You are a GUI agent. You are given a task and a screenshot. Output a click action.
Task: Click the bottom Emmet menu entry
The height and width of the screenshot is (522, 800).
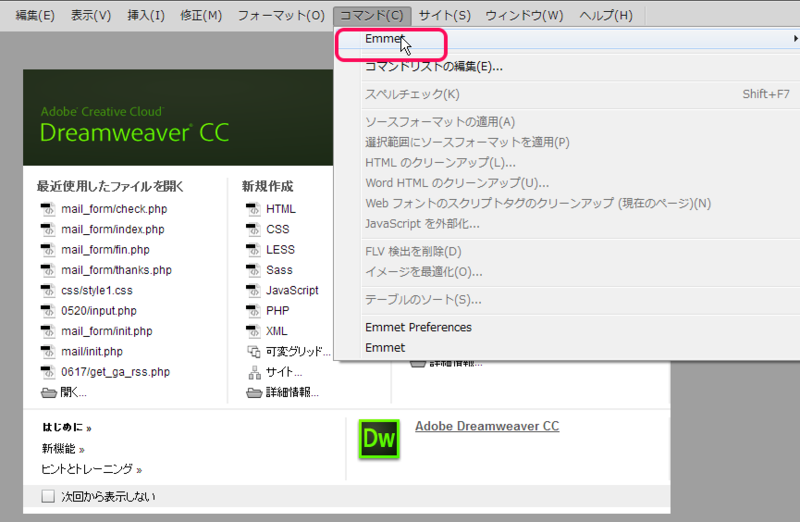pos(567,348)
